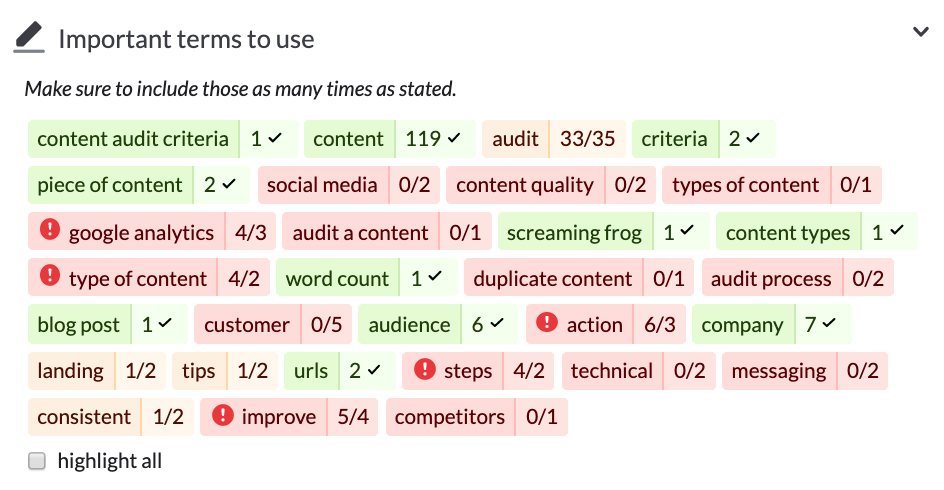Select the 'landing' term tag
The height and width of the screenshot is (490, 944).
[x=70, y=371]
